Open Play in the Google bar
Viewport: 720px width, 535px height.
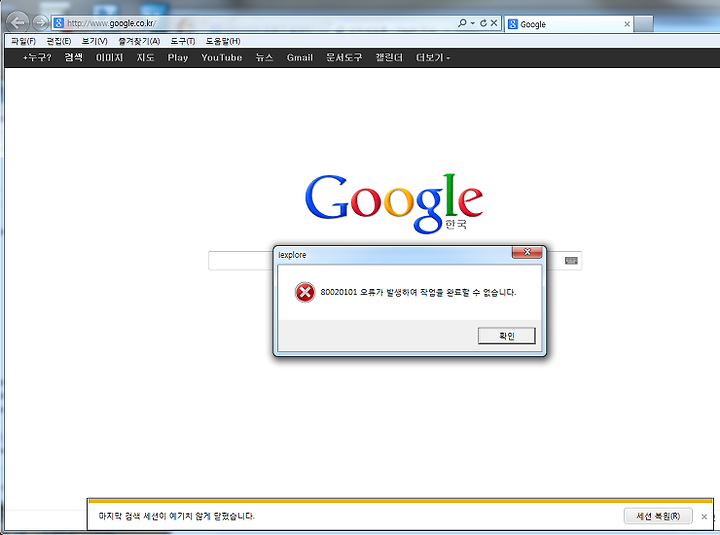[178, 57]
